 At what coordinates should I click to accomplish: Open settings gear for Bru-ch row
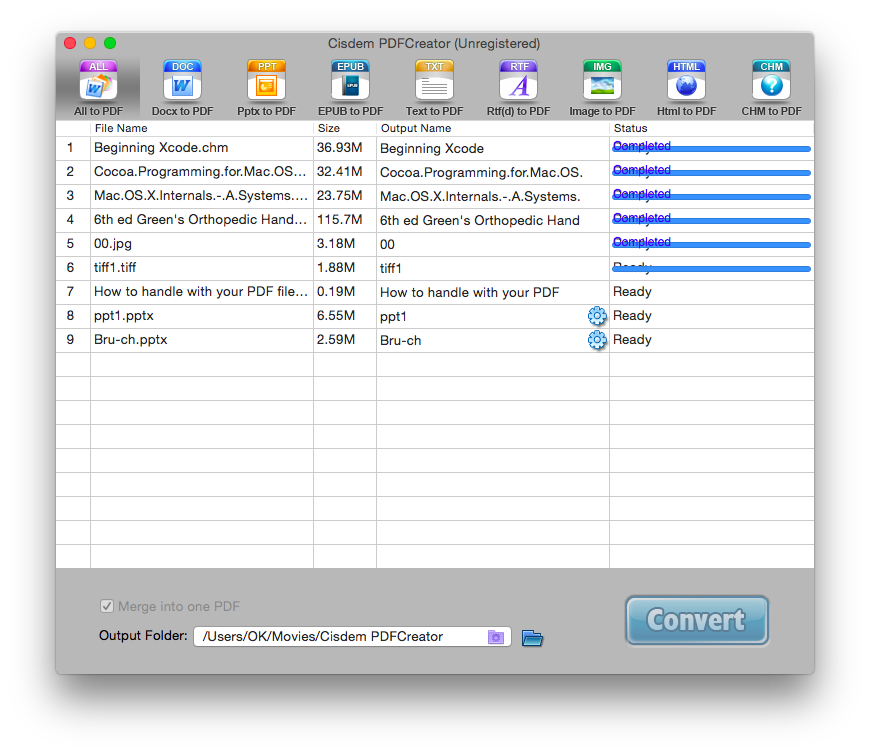coord(597,340)
